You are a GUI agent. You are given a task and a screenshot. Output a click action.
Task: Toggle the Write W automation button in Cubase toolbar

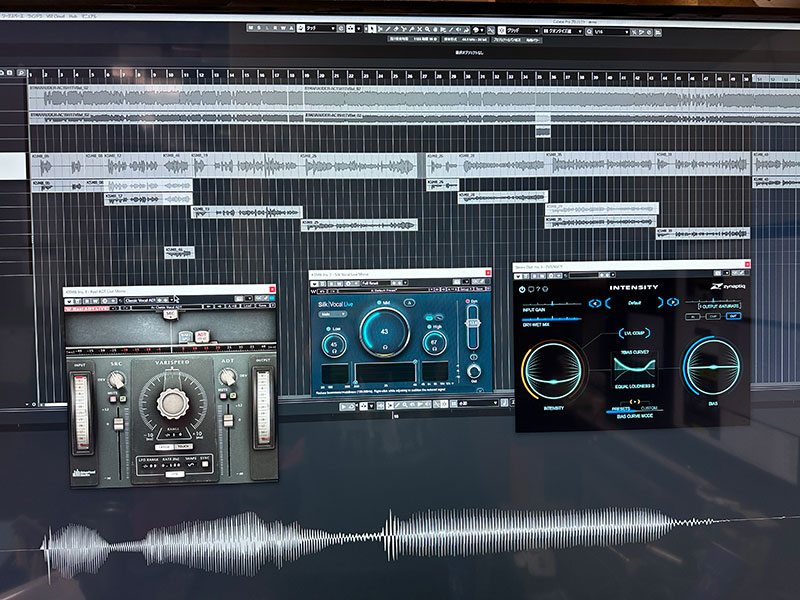[x=283, y=28]
